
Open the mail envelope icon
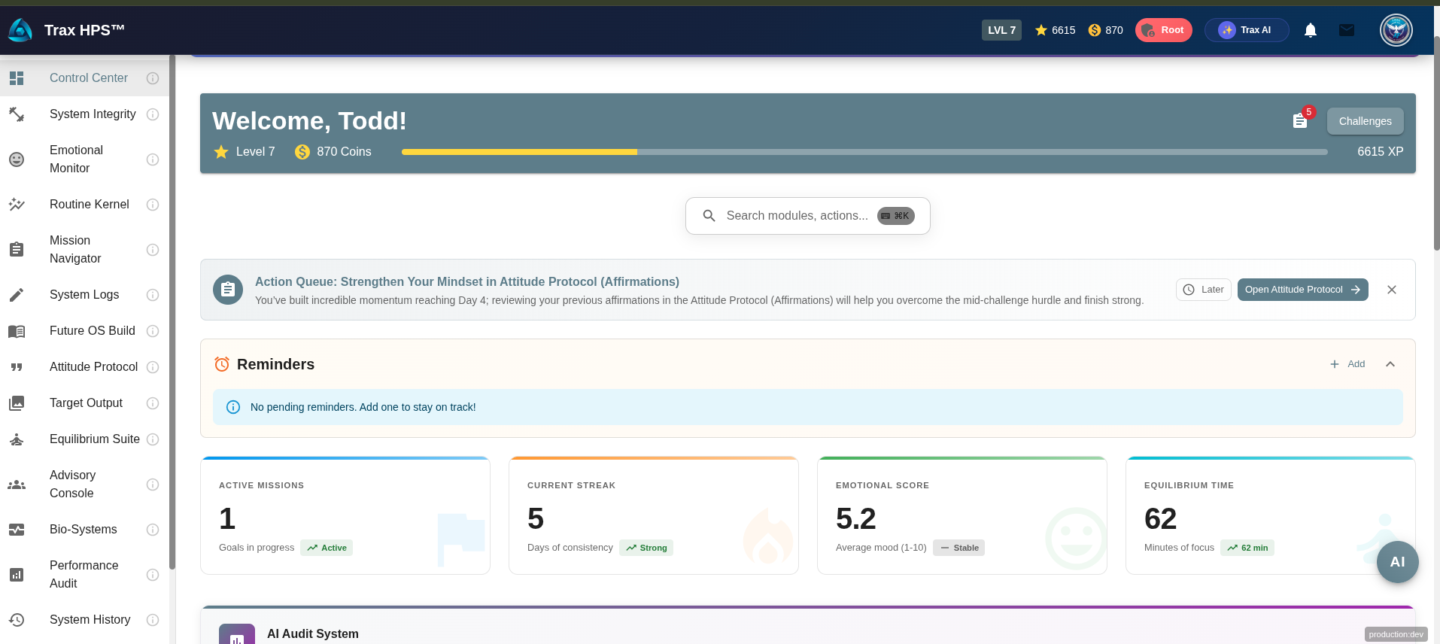tap(1346, 30)
